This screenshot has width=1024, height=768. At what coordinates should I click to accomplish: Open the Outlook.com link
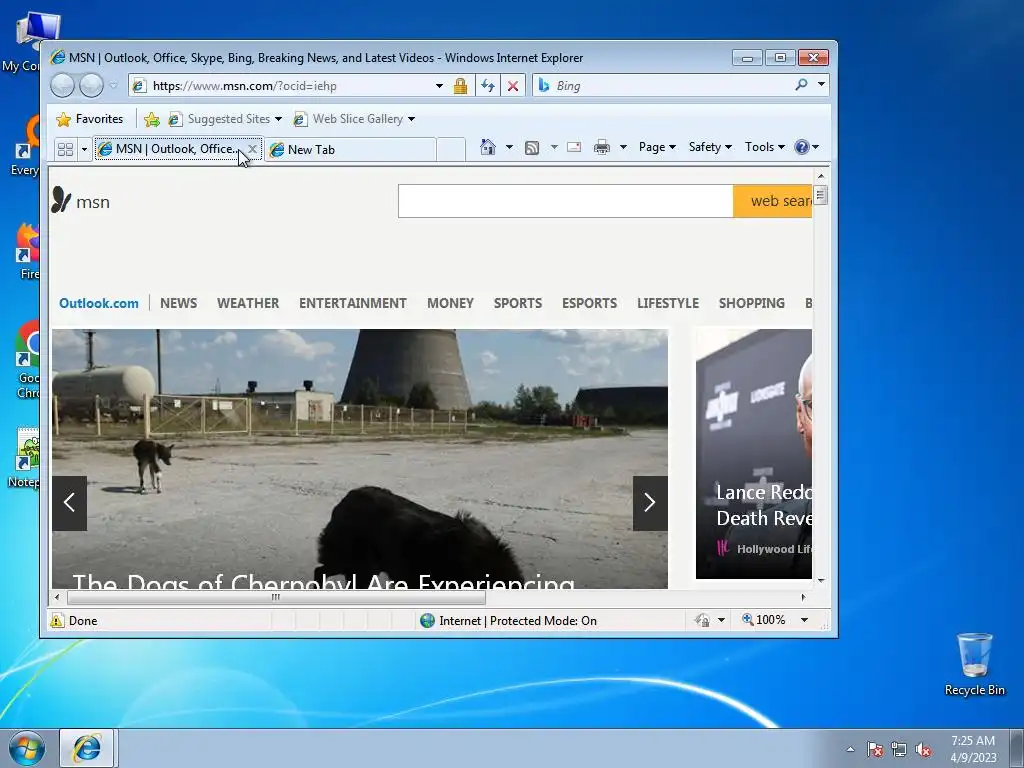point(99,303)
